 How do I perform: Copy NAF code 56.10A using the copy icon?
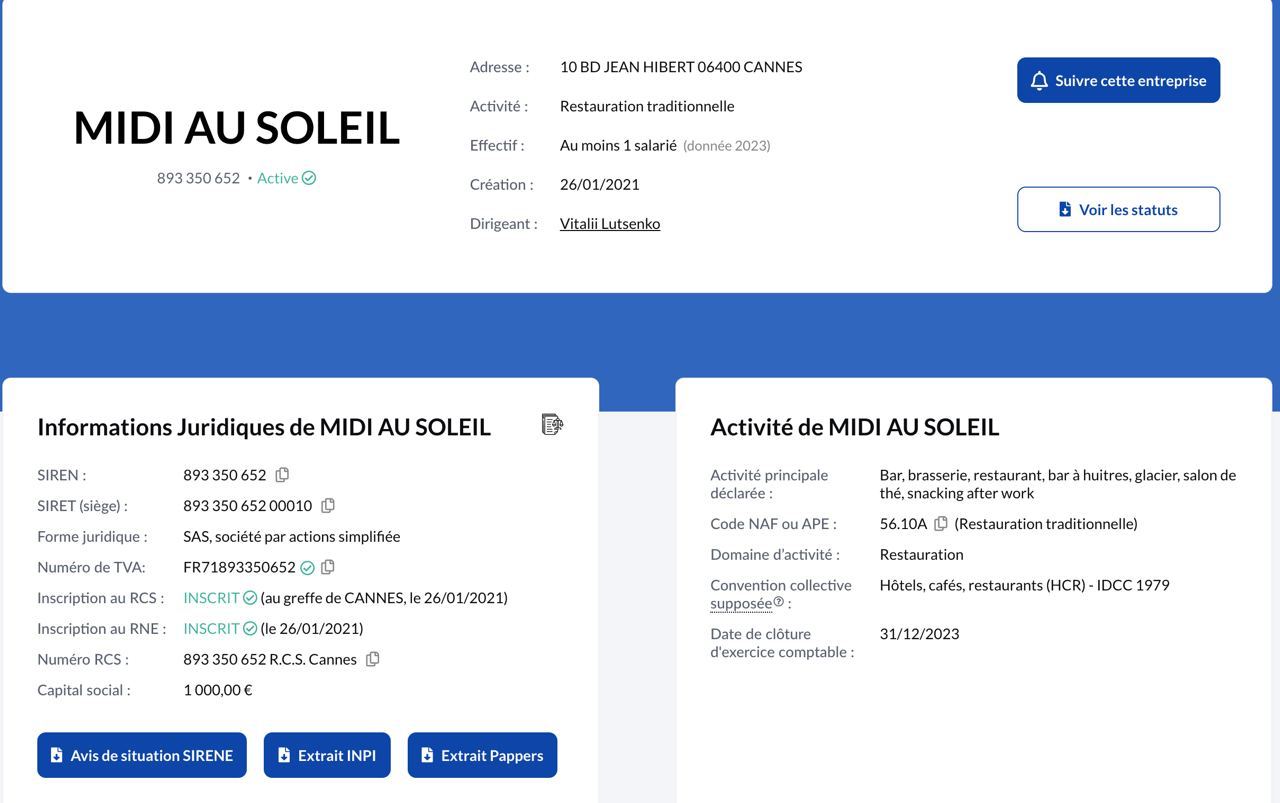pyautogui.click(x=940, y=523)
